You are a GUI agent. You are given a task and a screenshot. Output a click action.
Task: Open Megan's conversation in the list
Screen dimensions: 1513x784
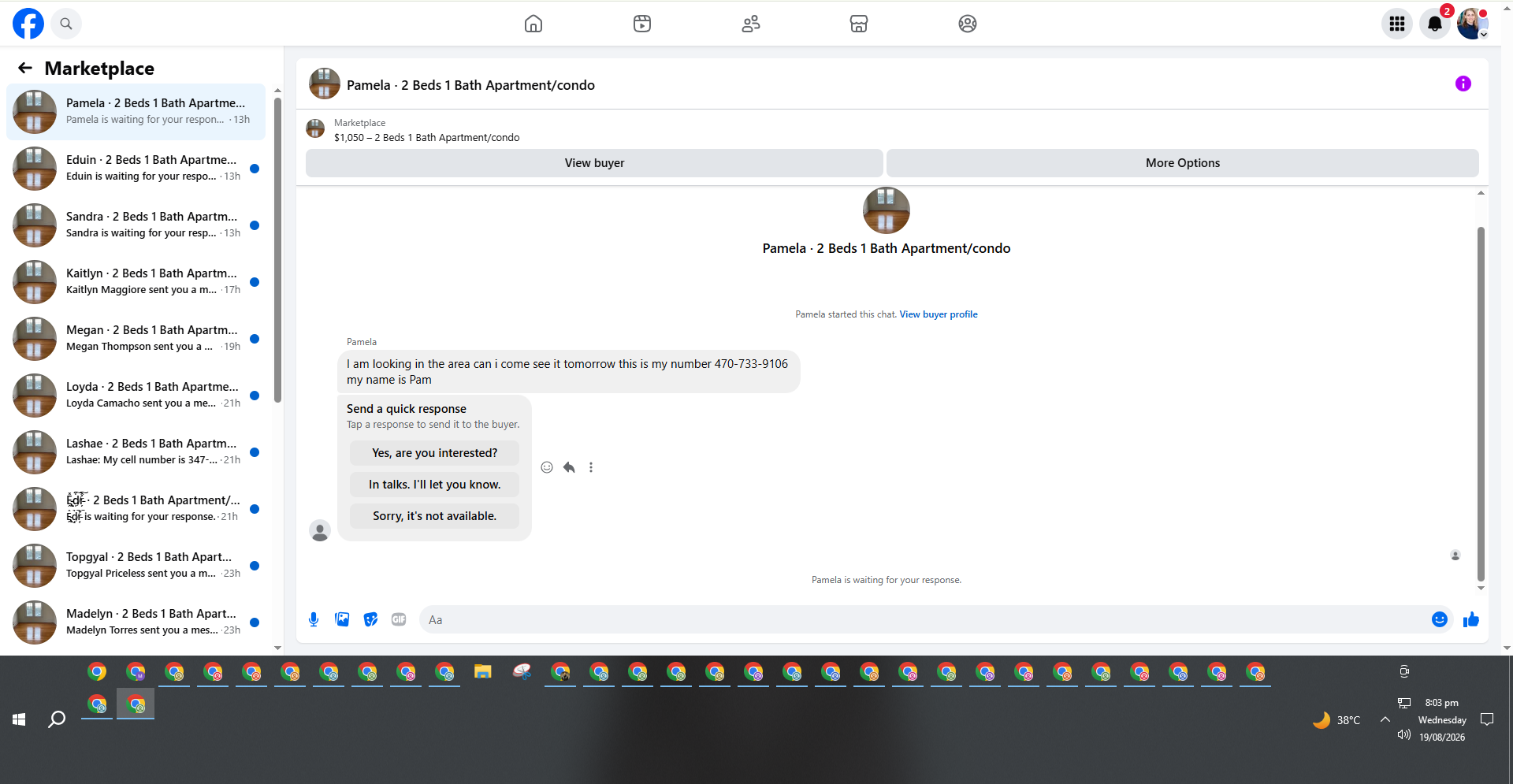click(136, 339)
